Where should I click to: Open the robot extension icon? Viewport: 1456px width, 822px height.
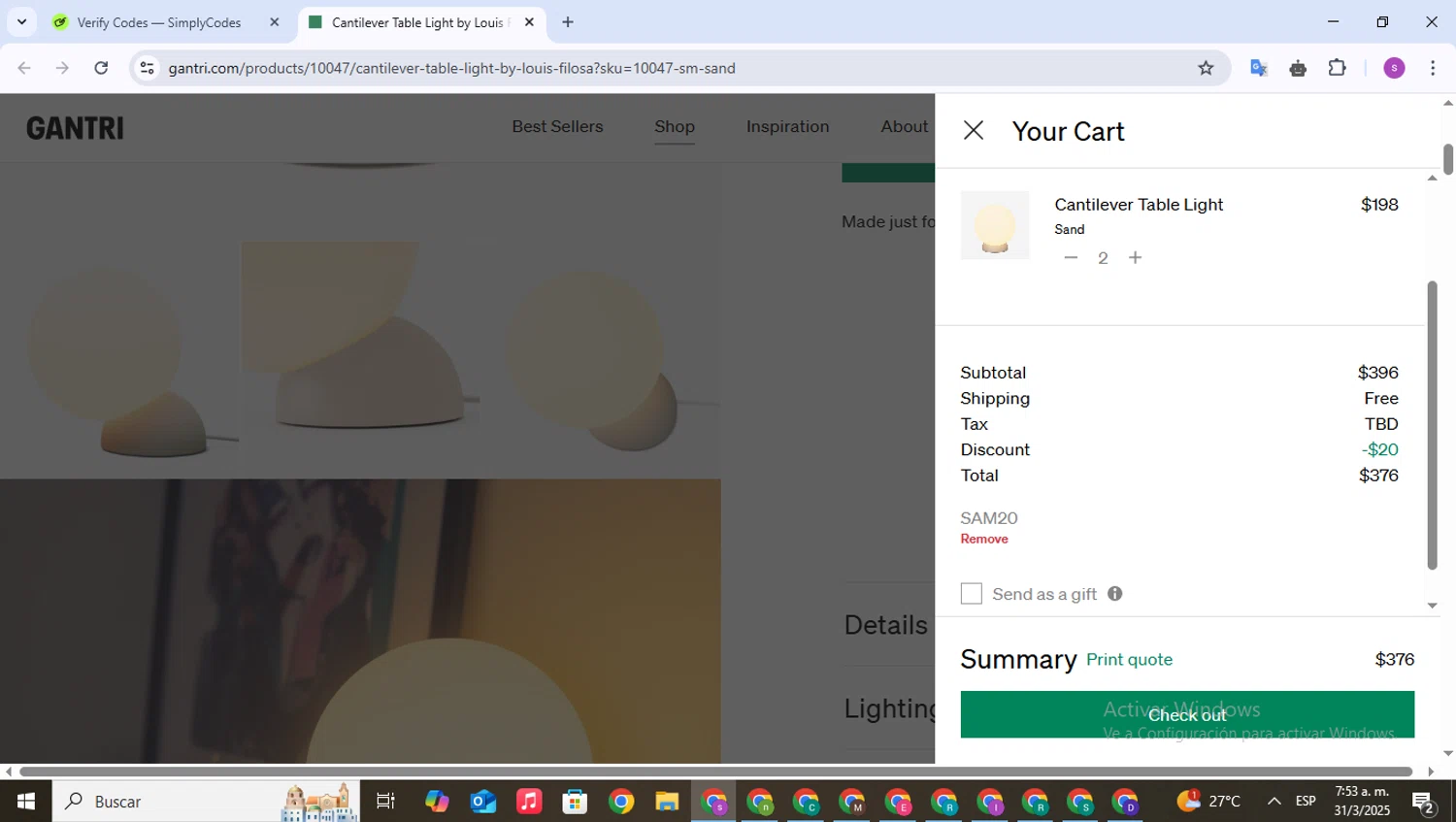pos(1298,68)
